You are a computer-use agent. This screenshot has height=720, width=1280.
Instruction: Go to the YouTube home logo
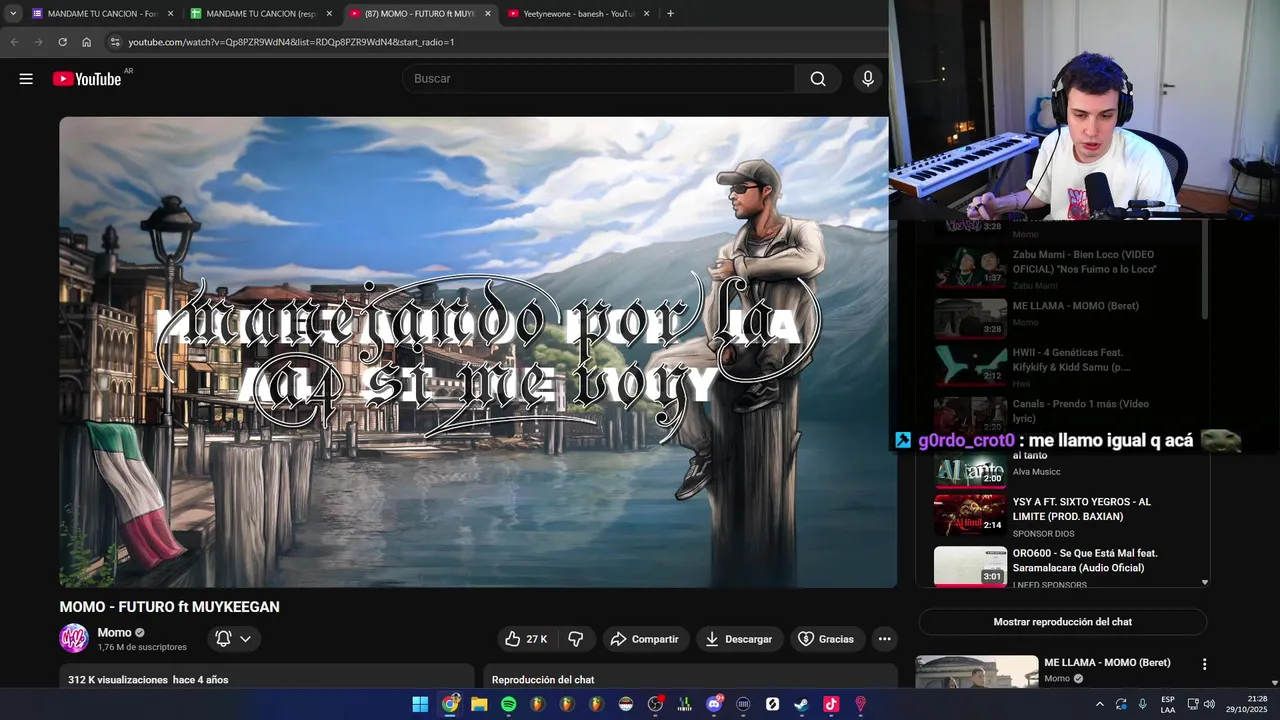coord(87,79)
